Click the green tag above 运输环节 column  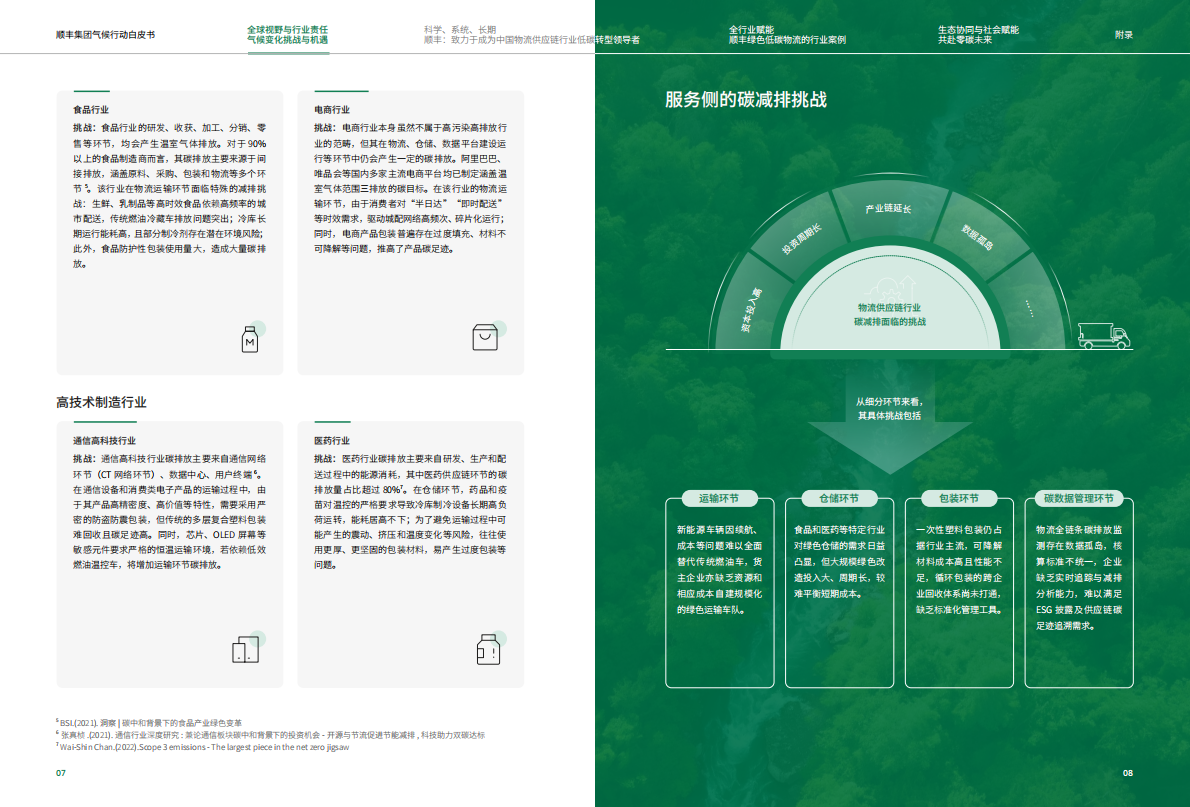coord(718,498)
